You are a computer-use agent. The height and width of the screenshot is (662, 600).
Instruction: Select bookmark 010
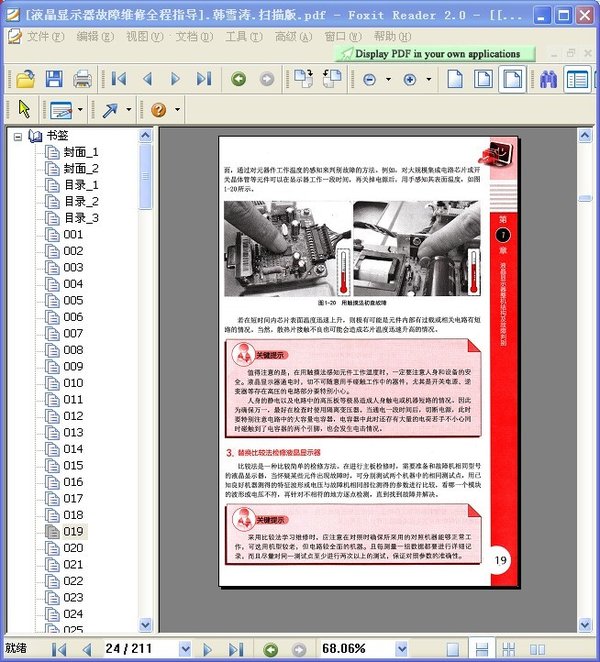[73, 383]
